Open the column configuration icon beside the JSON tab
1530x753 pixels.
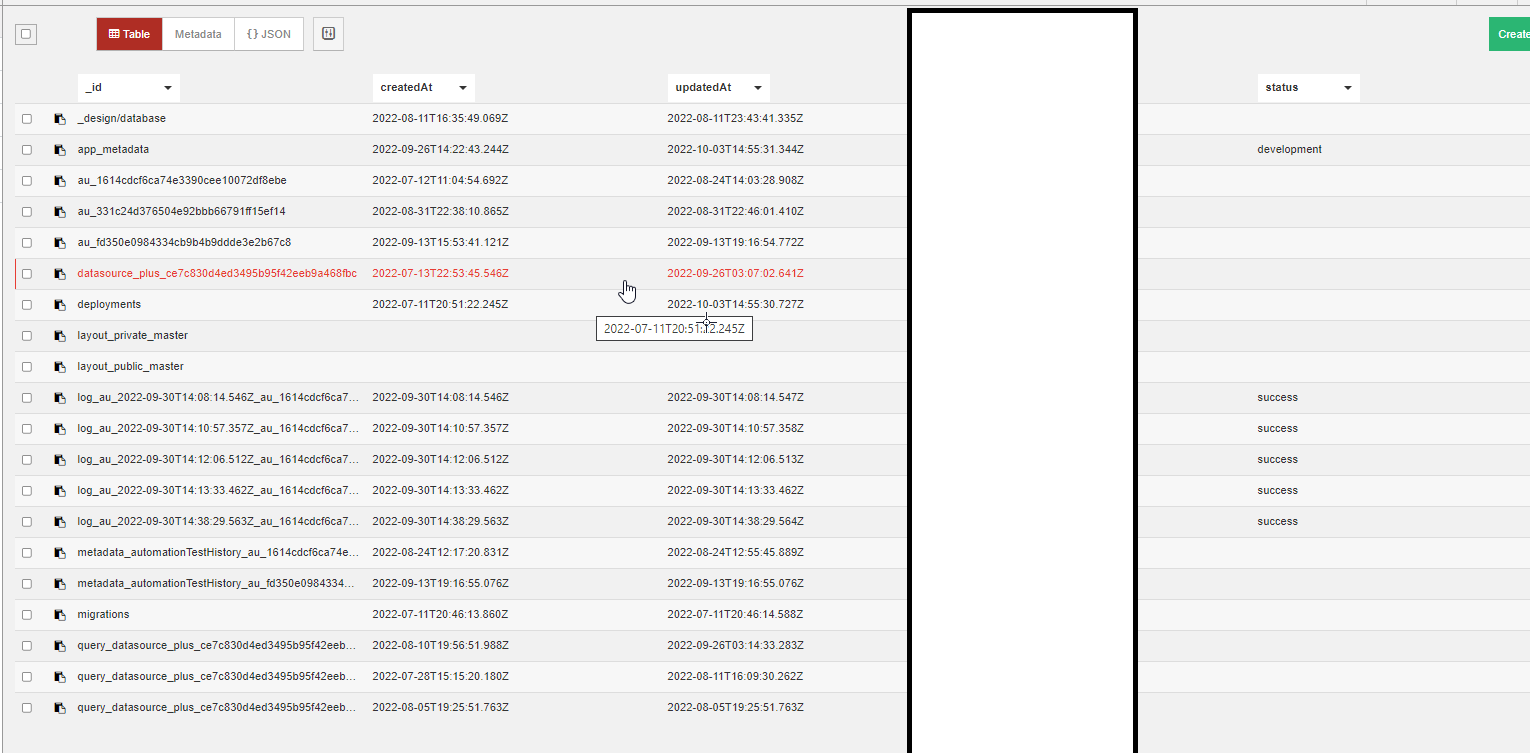click(328, 33)
